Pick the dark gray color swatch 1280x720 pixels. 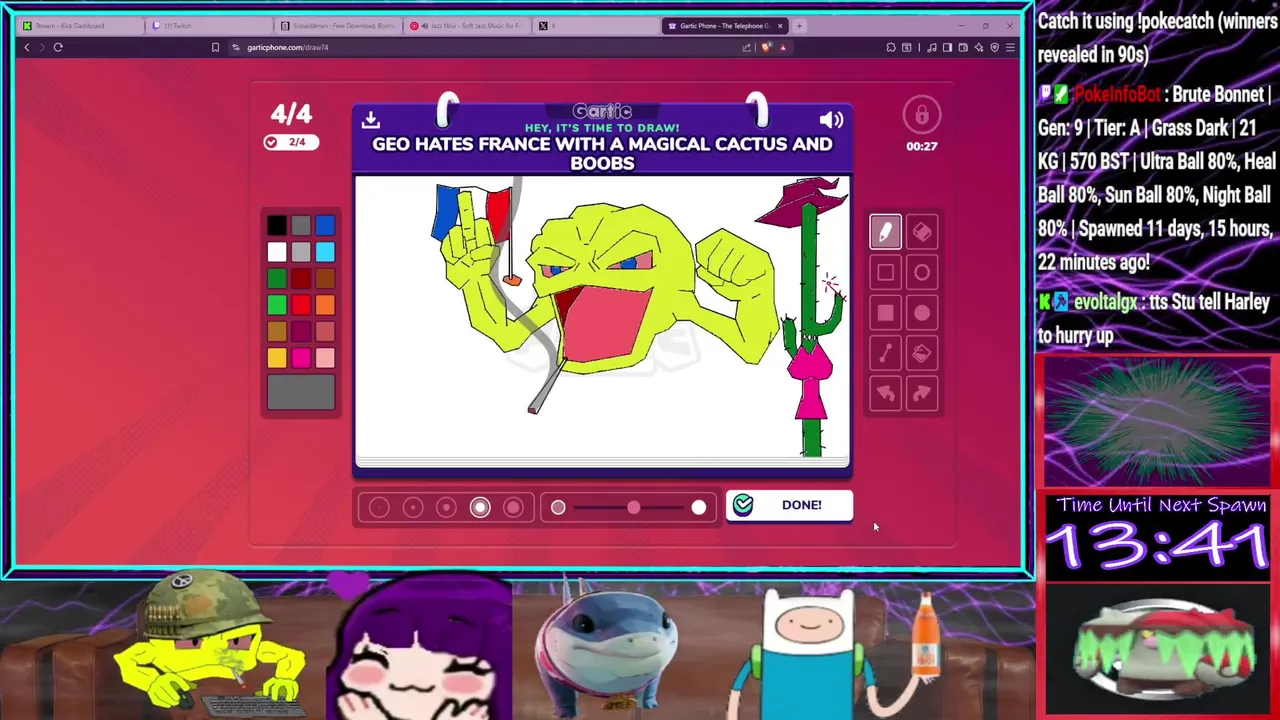301,226
